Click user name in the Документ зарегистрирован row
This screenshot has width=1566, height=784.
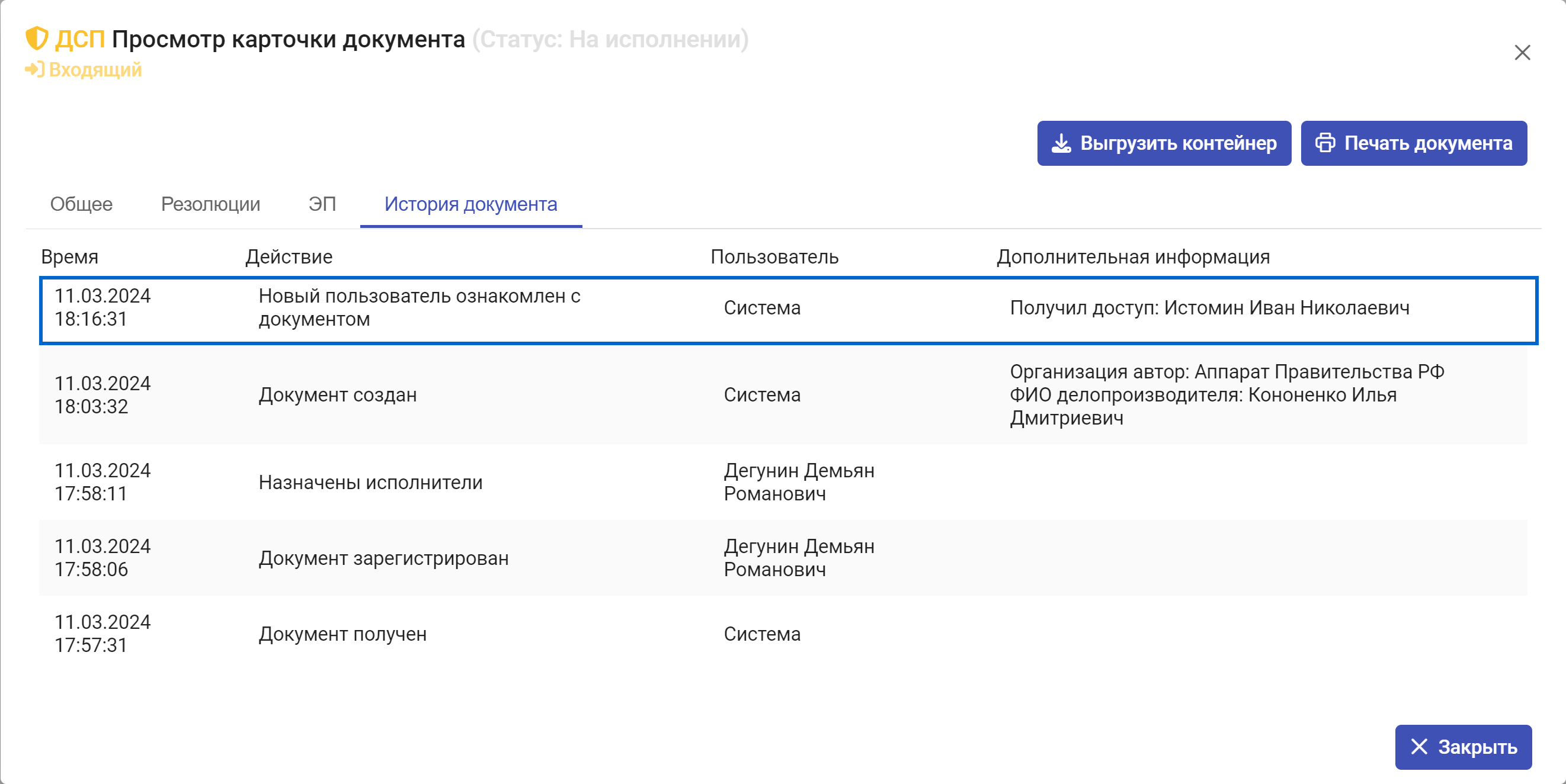(x=799, y=558)
